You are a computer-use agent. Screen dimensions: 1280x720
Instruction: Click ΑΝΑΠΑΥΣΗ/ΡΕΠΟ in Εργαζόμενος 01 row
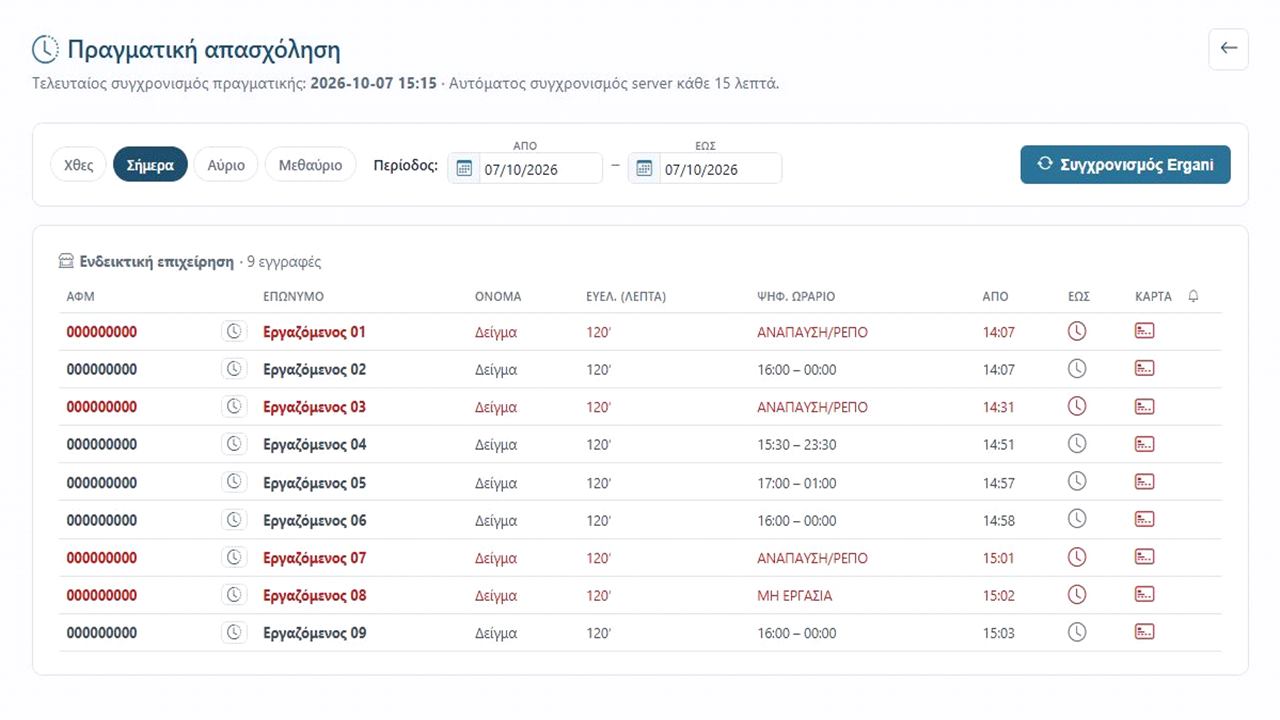click(812, 332)
